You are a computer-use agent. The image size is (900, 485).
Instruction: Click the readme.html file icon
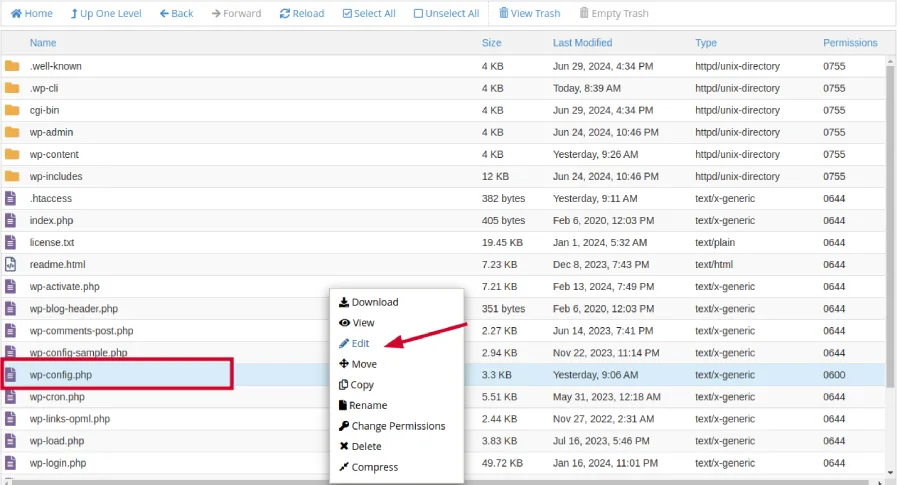pyautogui.click(x=10, y=264)
